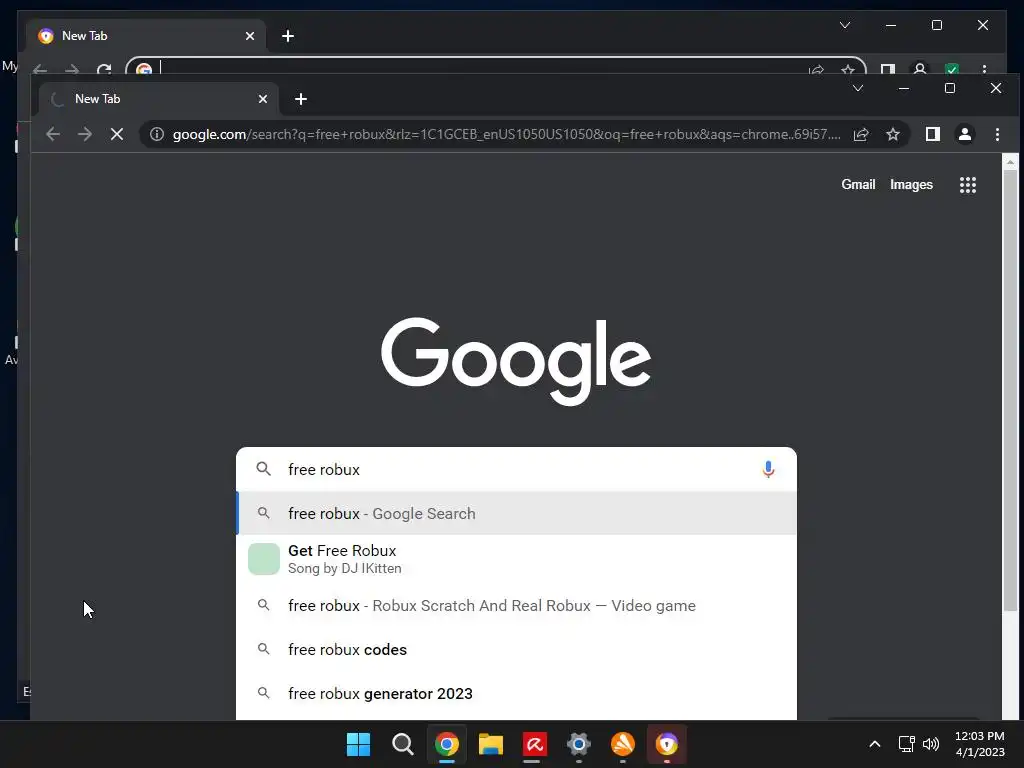Viewport: 1024px width, 768px height.
Task: Reload page in the back browser window
Action: click(104, 69)
